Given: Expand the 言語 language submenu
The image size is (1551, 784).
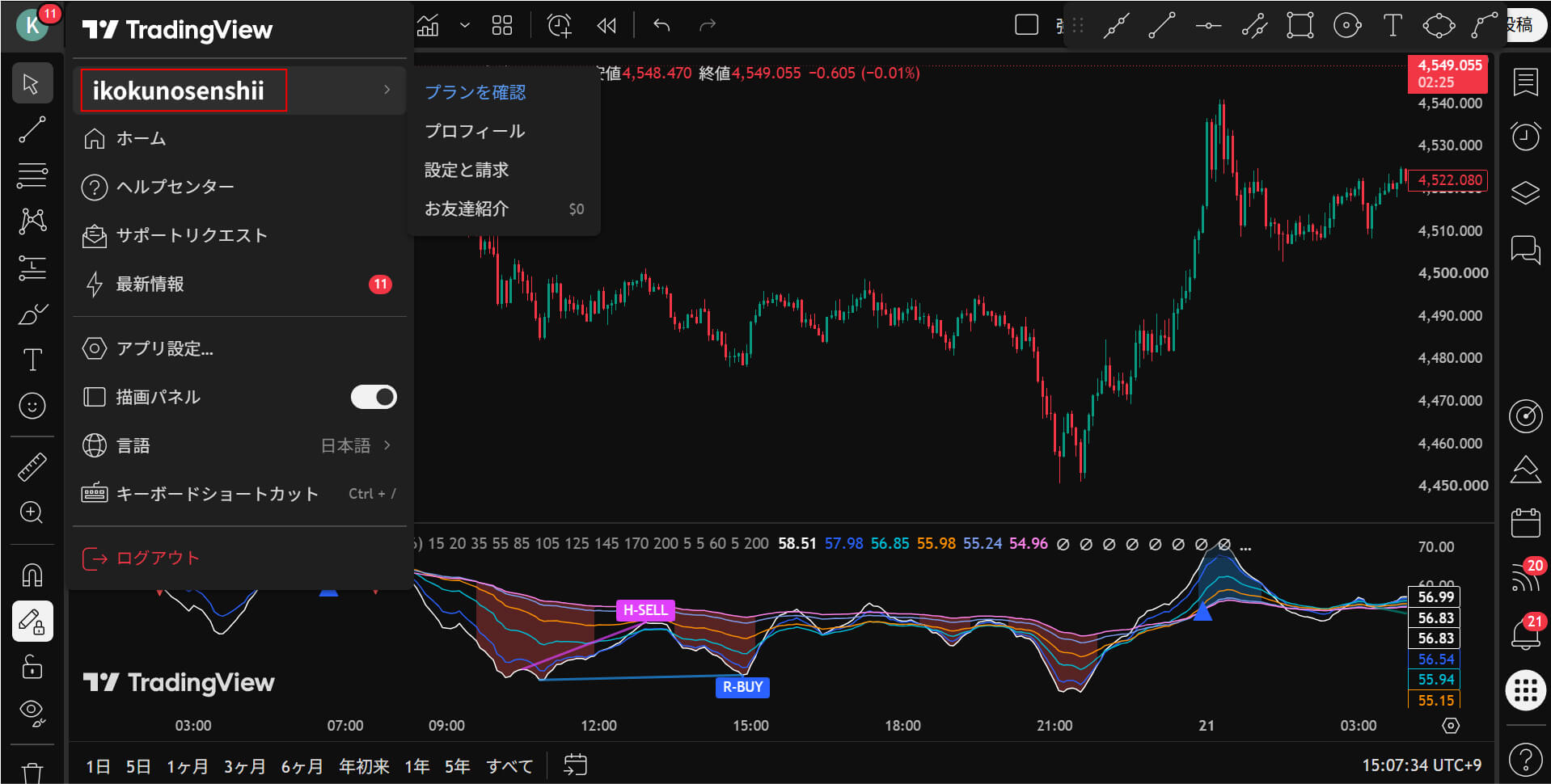Looking at the screenshot, I should [239, 445].
